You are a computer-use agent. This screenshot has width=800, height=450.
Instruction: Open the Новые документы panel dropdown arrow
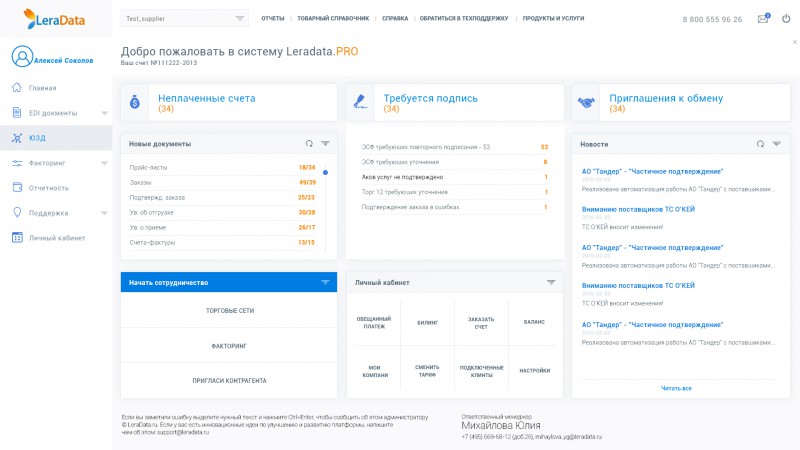click(x=325, y=143)
